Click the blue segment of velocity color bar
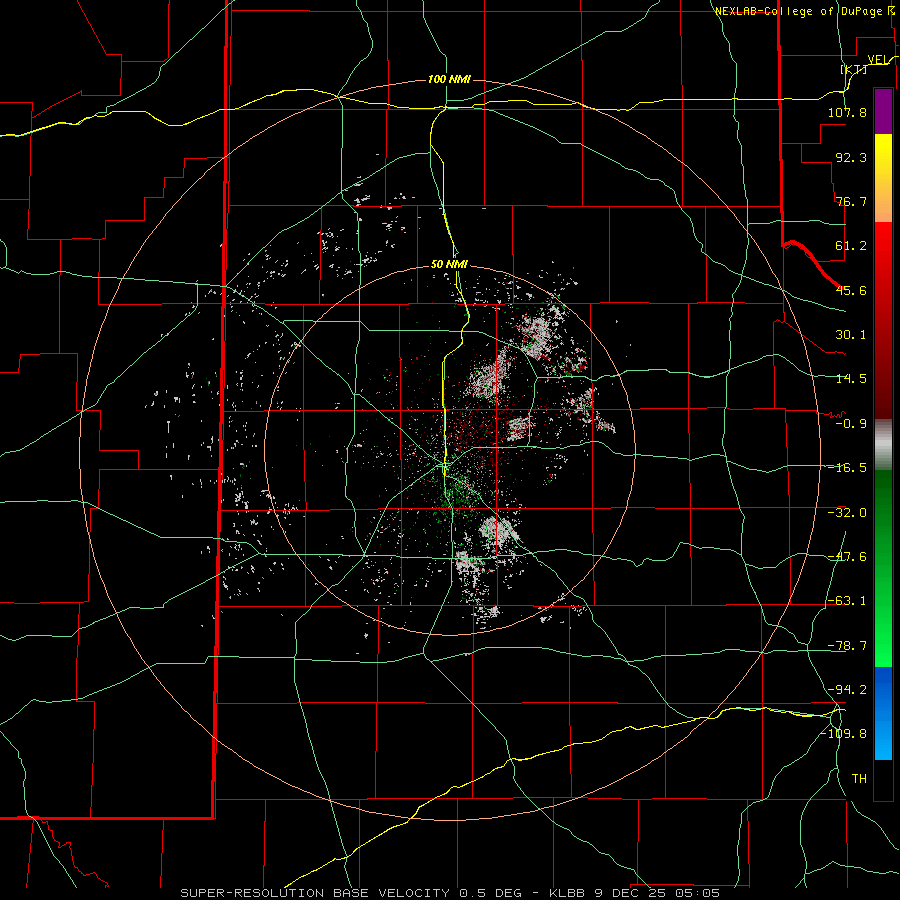 (x=883, y=713)
